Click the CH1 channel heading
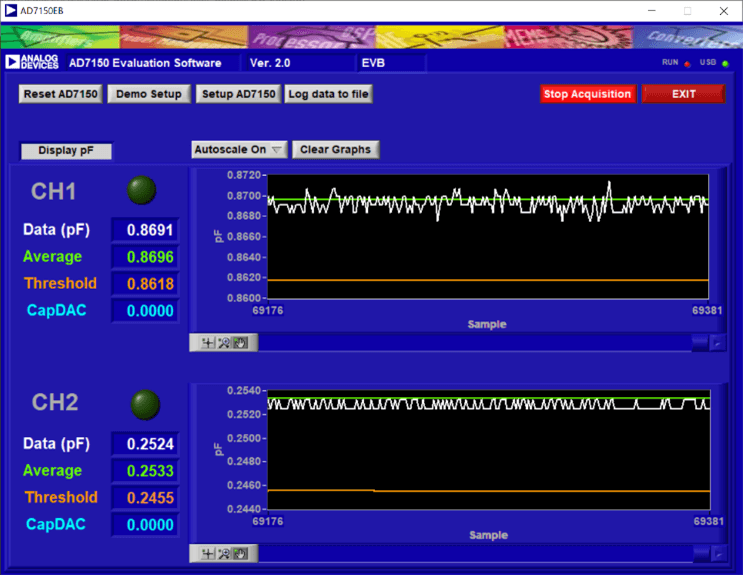This screenshot has width=743, height=575. point(54,192)
